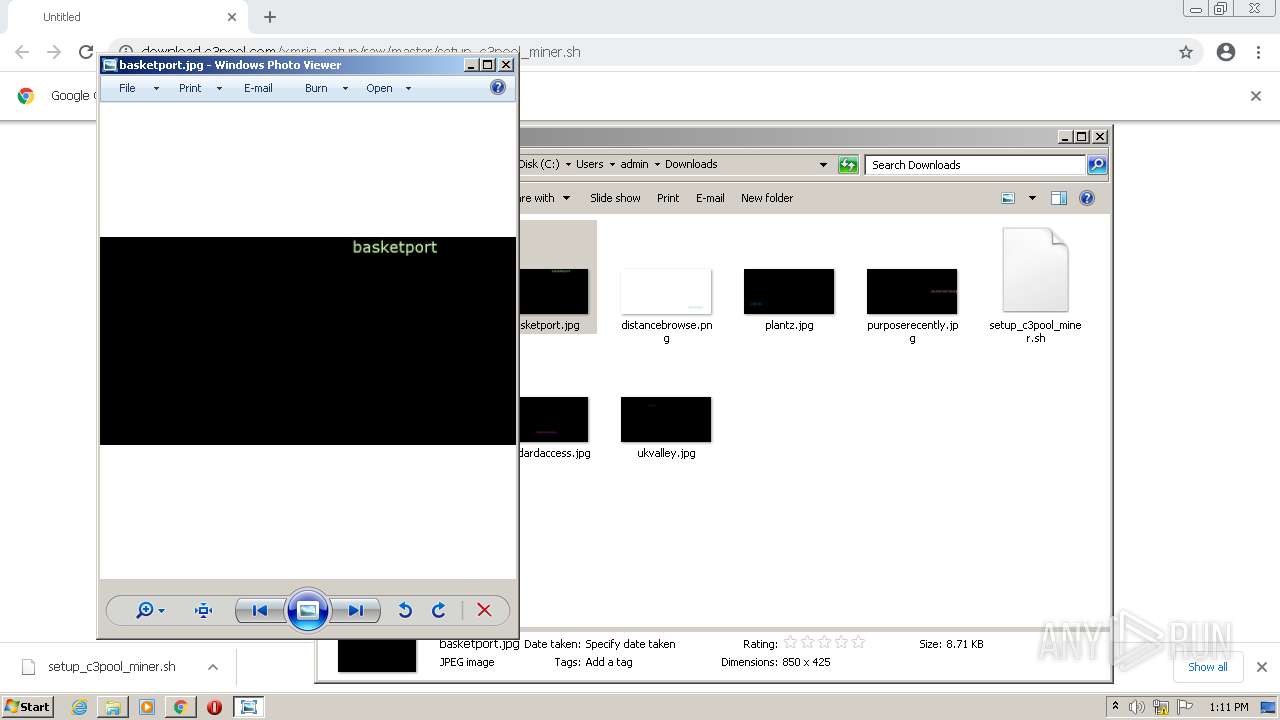Image resolution: width=1280 pixels, height=720 pixels.
Task: Refresh the Explorer address bar
Action: coord(848,165)
